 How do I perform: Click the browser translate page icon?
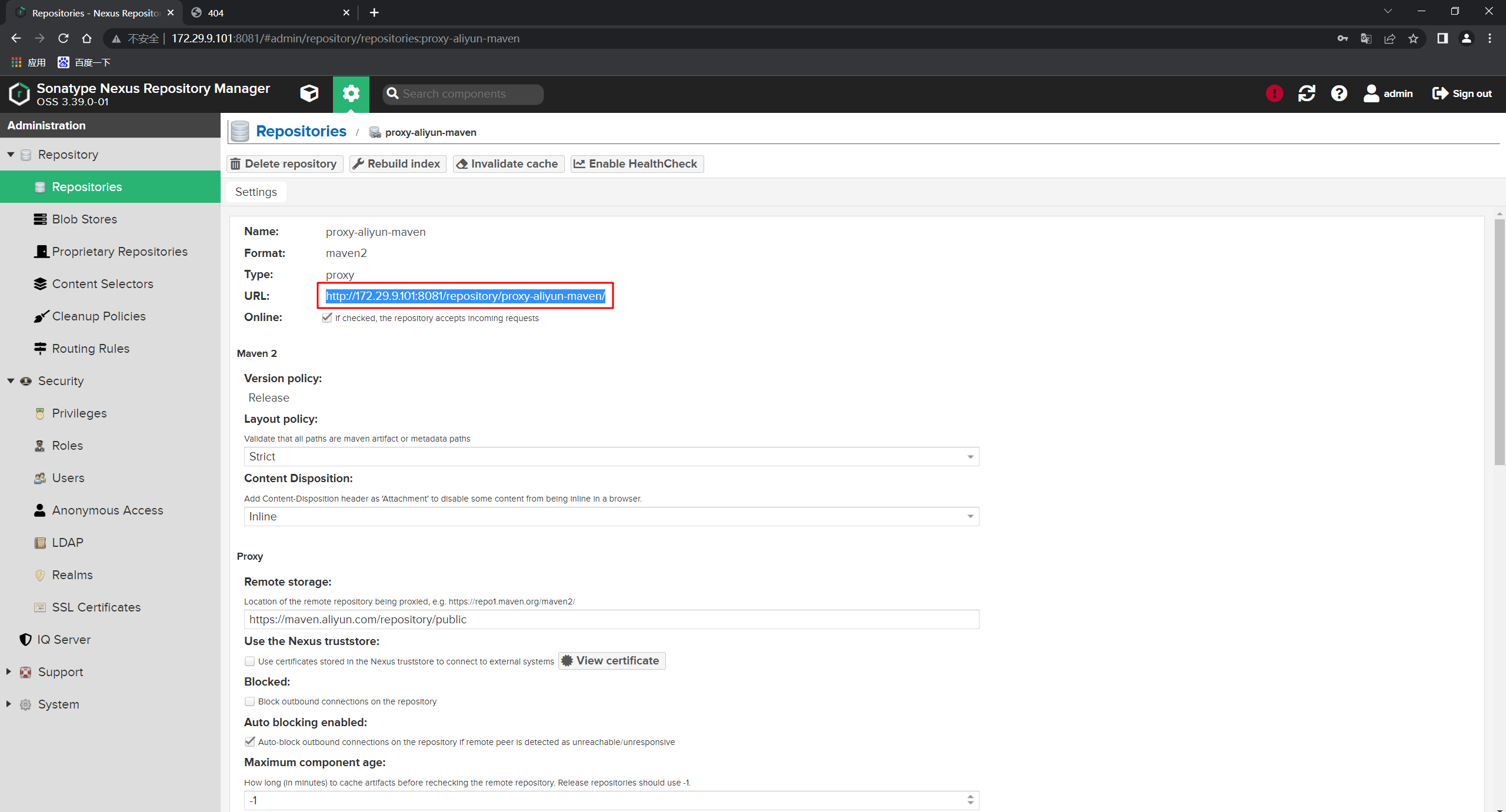click(1366, 39)
